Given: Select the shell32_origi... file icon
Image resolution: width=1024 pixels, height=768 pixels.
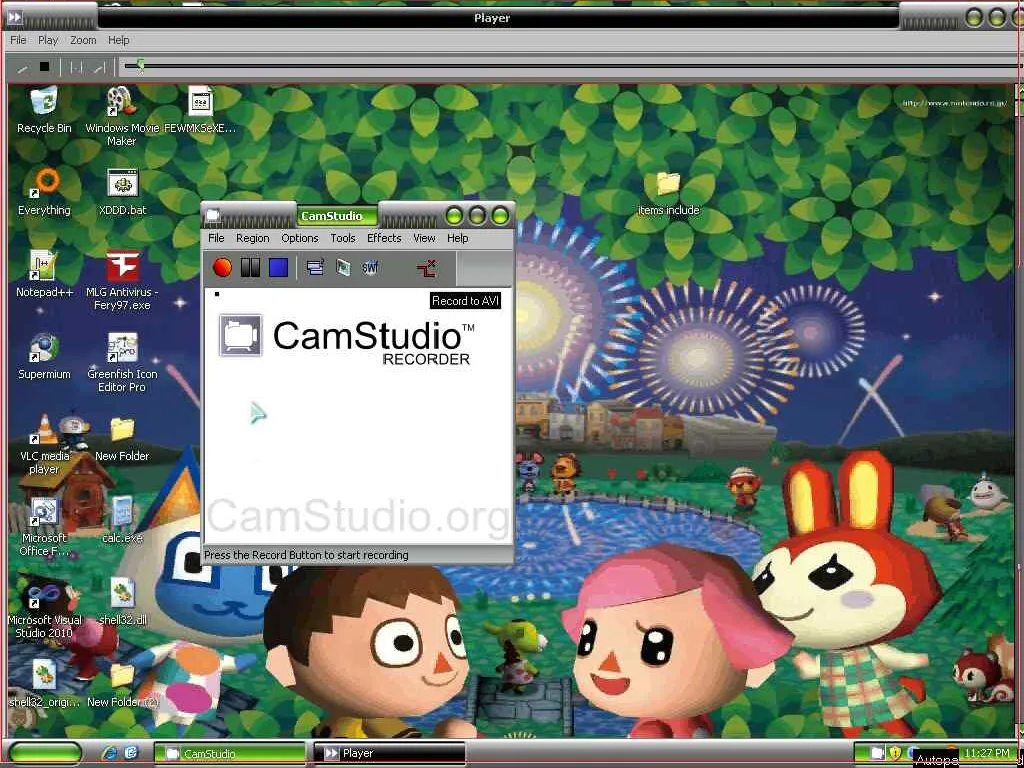Looking at the screenshot, I should [x=44, y=684].
